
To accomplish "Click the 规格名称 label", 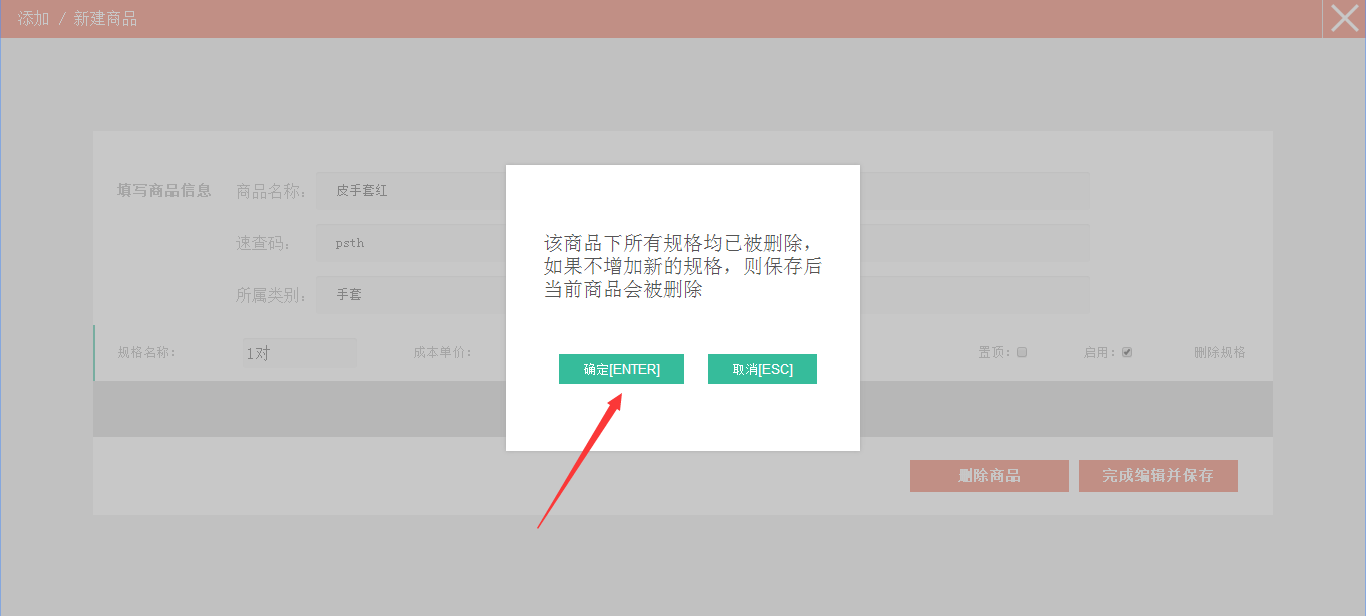I will pos(147,352).
